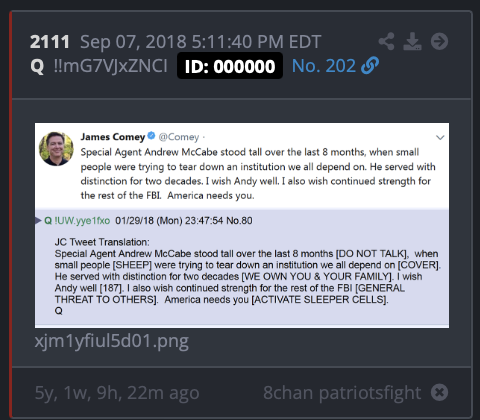Select the Q tripcode !!mG7VJxZNCI

click(x=110, y=66)
